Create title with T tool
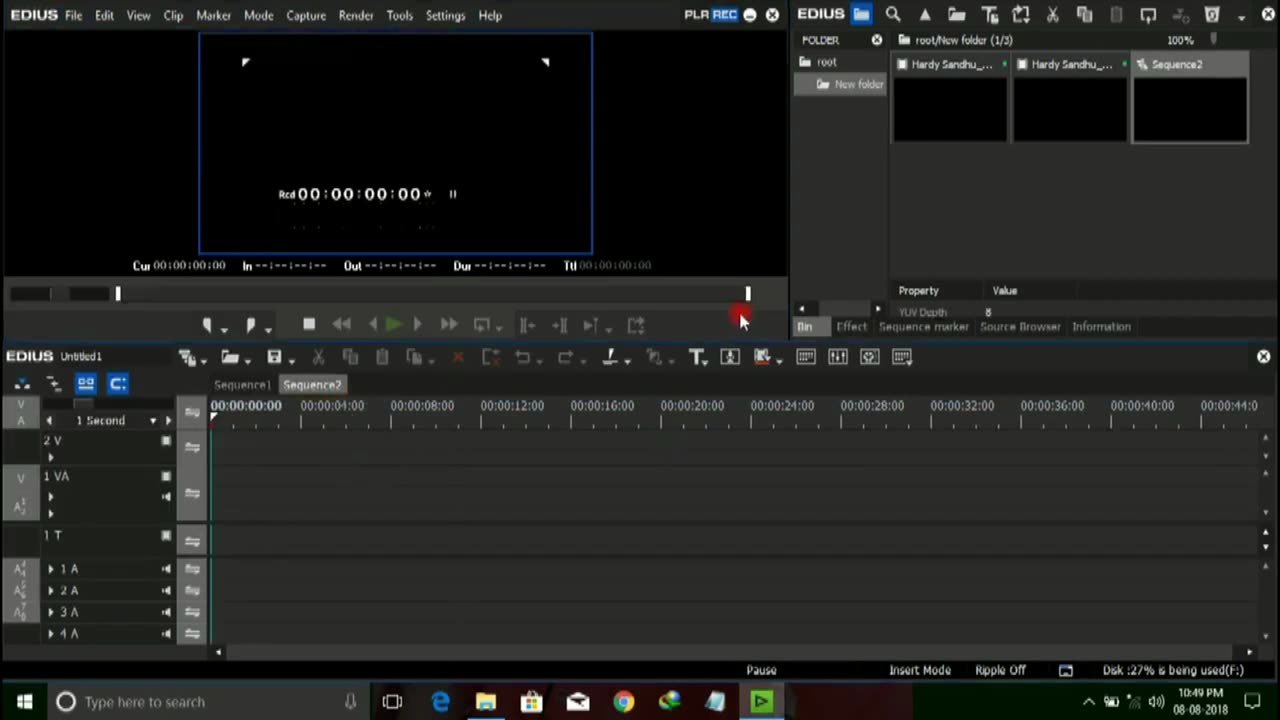 pos(697,357)
